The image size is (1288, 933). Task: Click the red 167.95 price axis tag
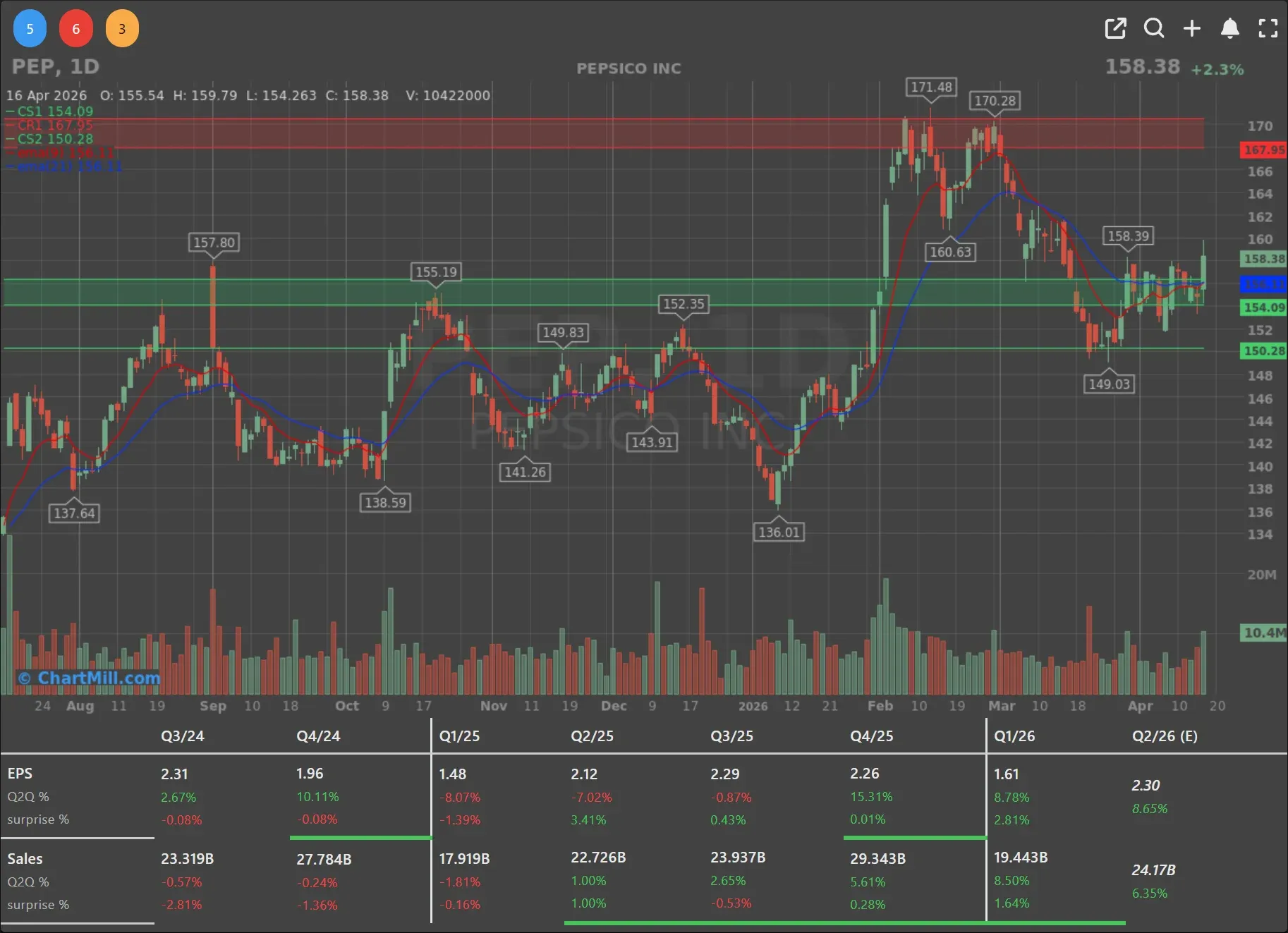click(x=1263, y=150)
